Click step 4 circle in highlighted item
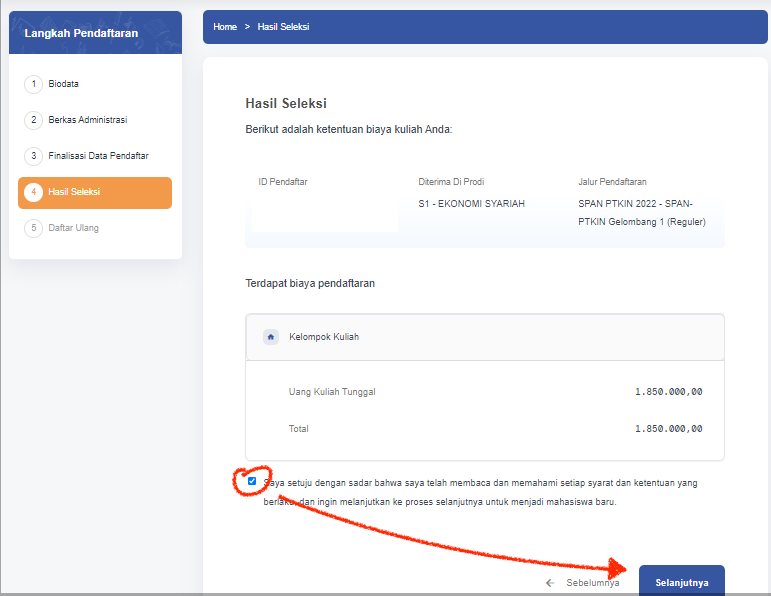Viewport: 771px width, 596px height. [33, 192]
